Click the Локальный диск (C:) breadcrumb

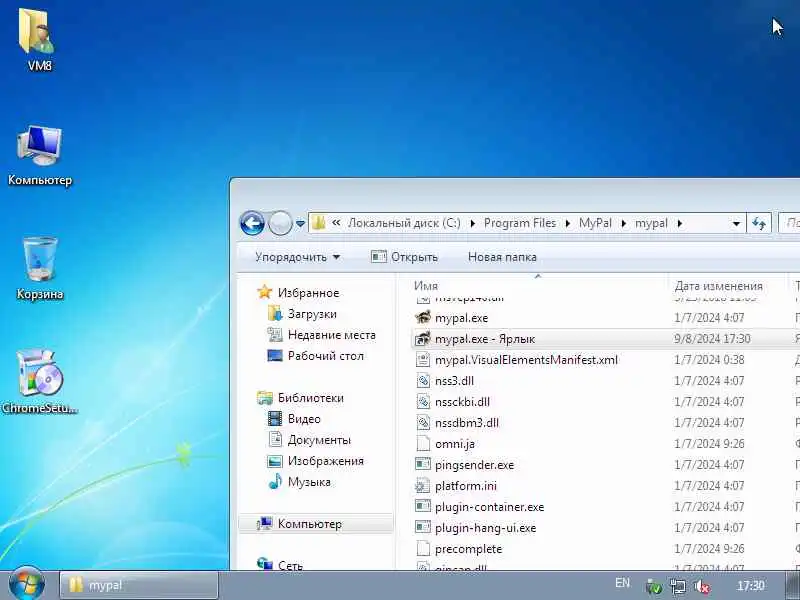point(404,223)
